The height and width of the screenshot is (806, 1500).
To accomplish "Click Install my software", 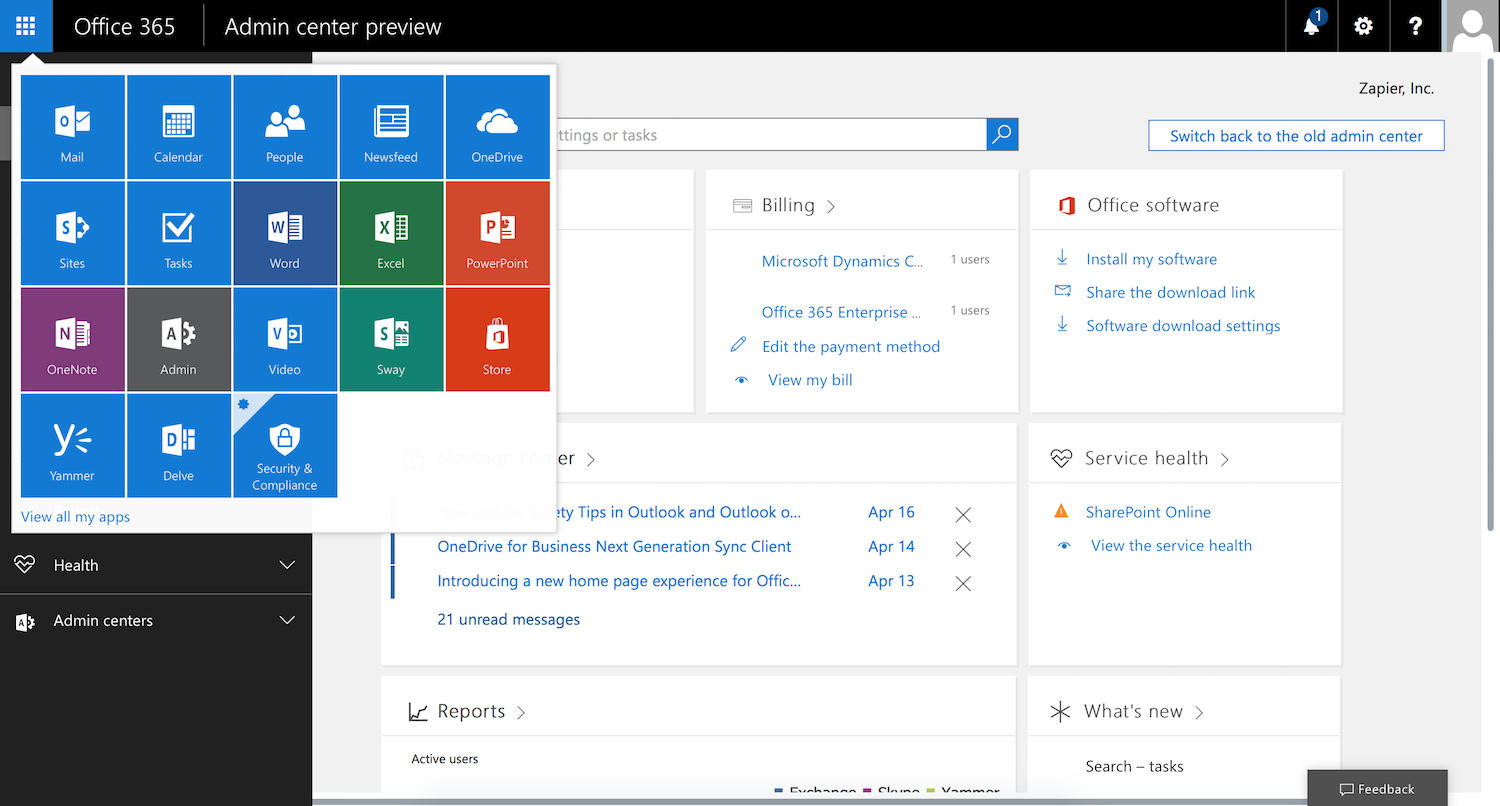I will click(1152, 259).
